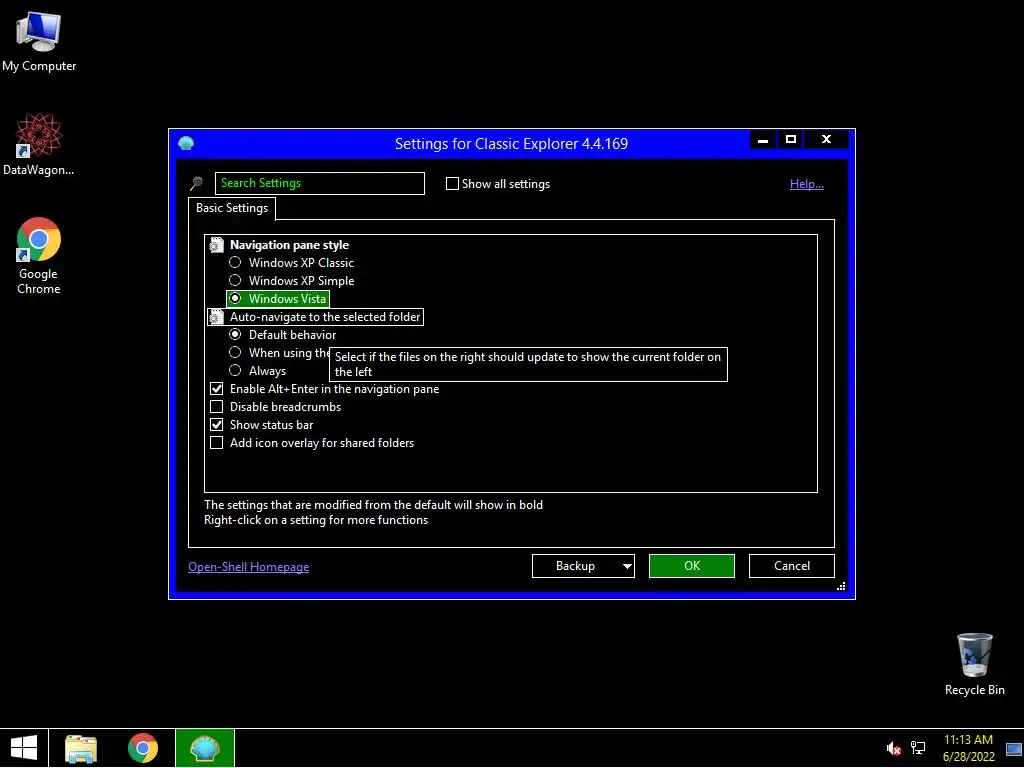This screenshot has height=768, width=1024.
Task: Select Windows XP Simple radio option
Action: coord(235,281)
